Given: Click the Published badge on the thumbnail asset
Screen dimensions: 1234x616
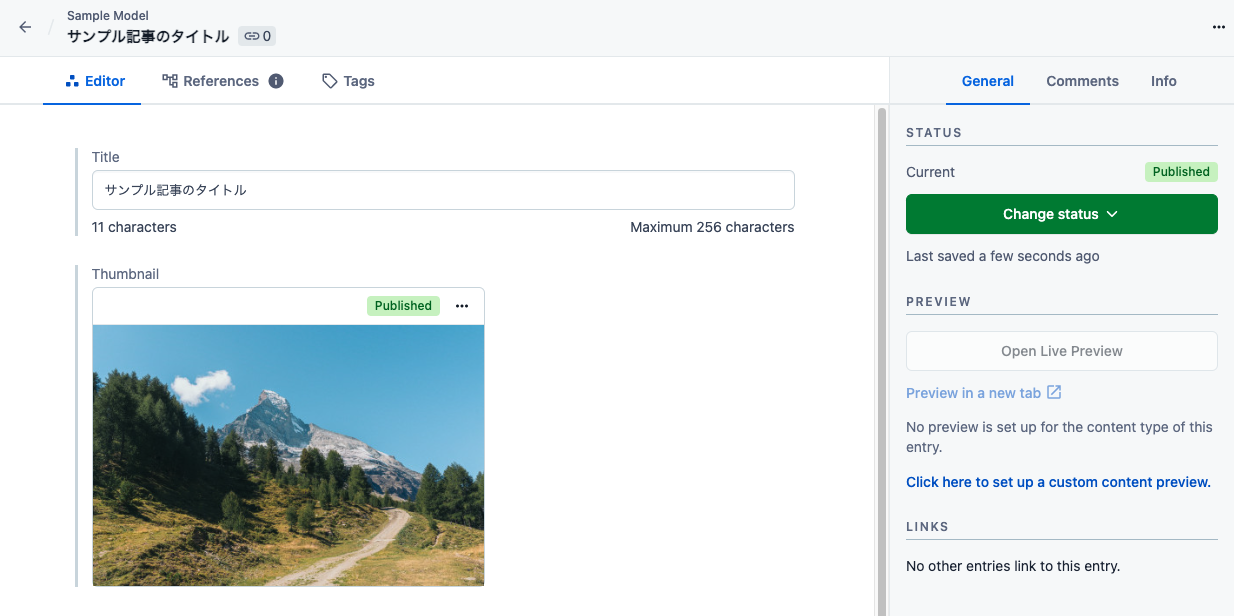Looking at the screenshot, I should coord(403,305).
